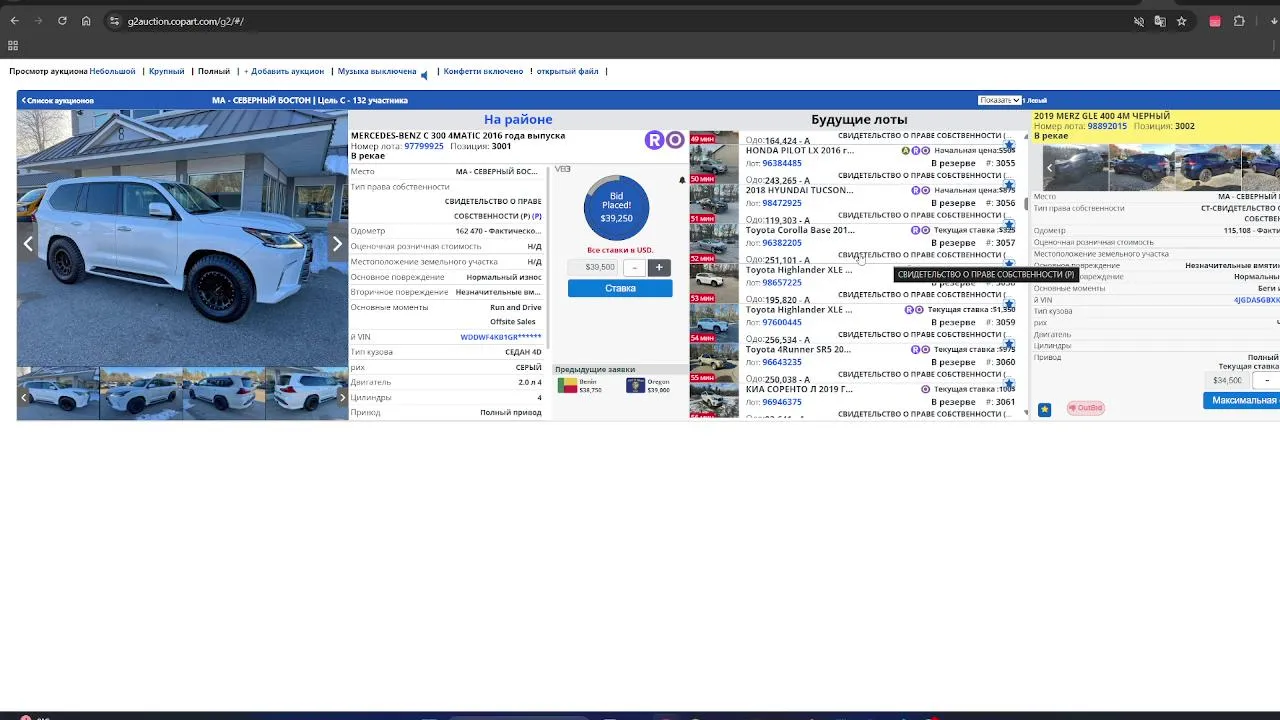1280x720 pixels.
Task: Open the browser extensions puzzle icon
Action: click(x=1239, y=21)
